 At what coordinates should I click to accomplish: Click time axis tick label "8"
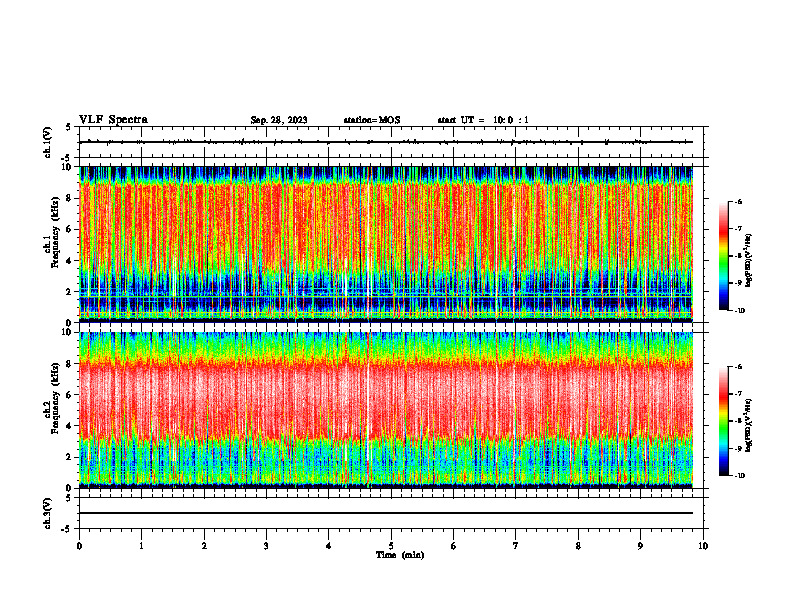coord(578,546)
